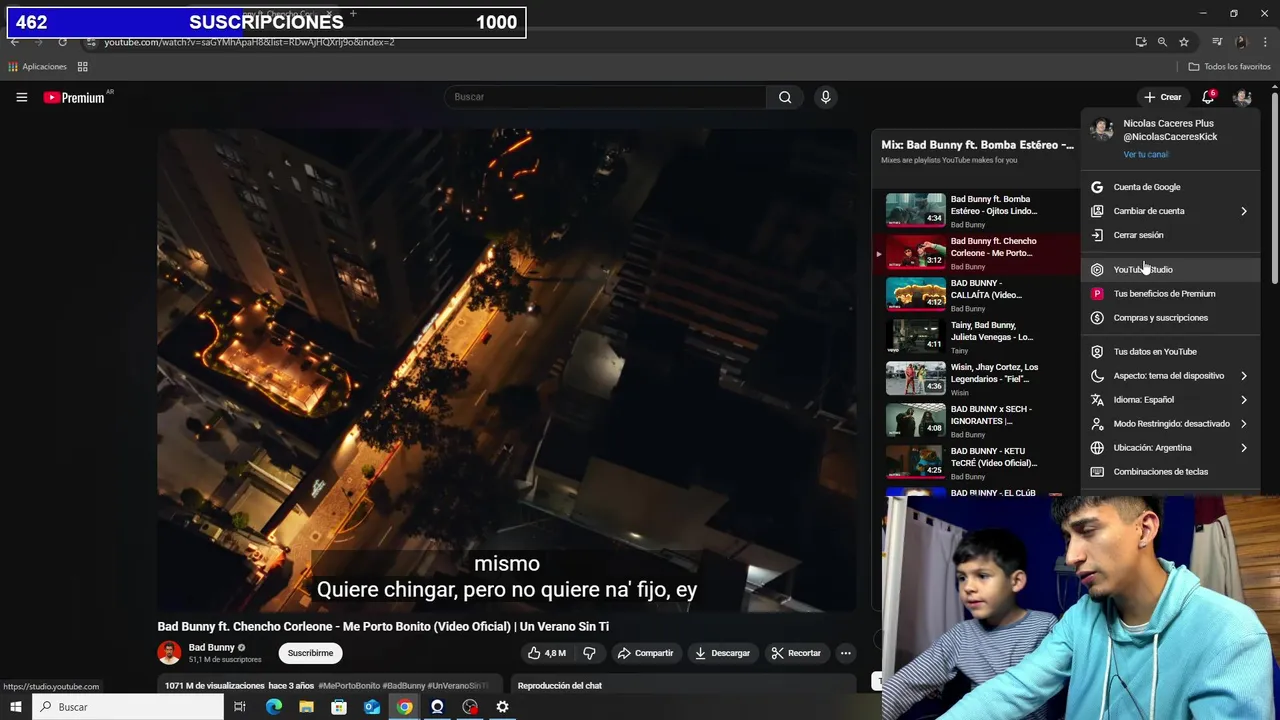The height and width of the screenshot is (720, 1280).
Task: Open File Explorer from the taskbar
Action: coord(306,707)
